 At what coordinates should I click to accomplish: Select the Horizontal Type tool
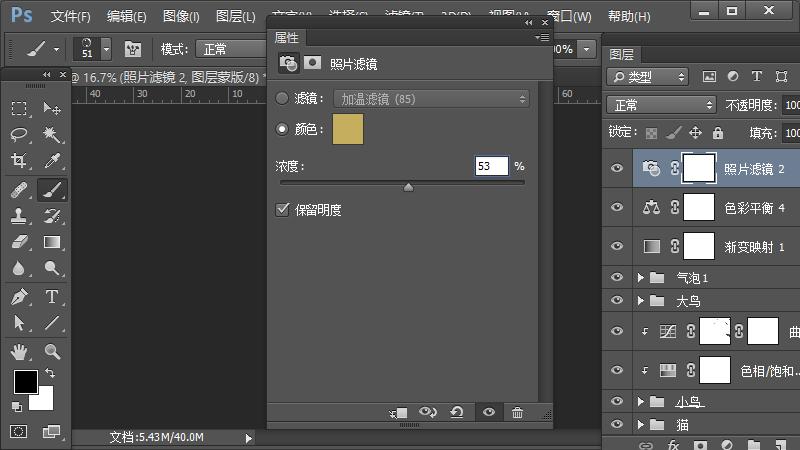(52, 297)
